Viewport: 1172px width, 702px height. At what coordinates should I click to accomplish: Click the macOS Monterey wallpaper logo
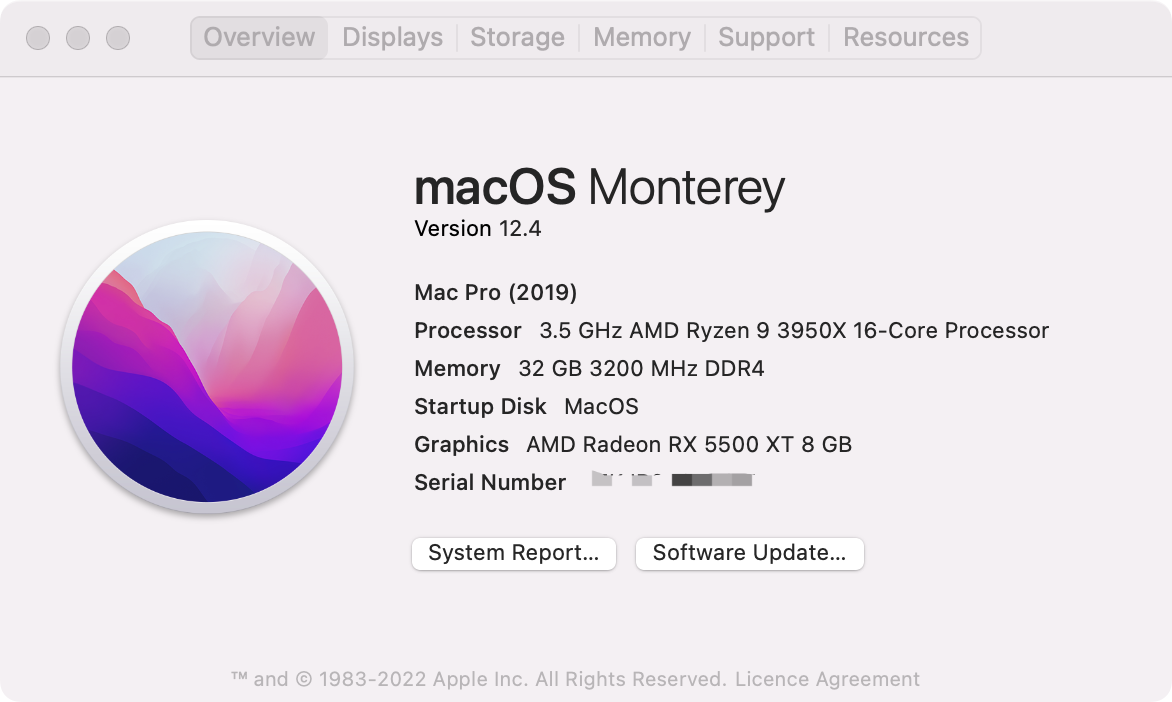pos(207,366)
